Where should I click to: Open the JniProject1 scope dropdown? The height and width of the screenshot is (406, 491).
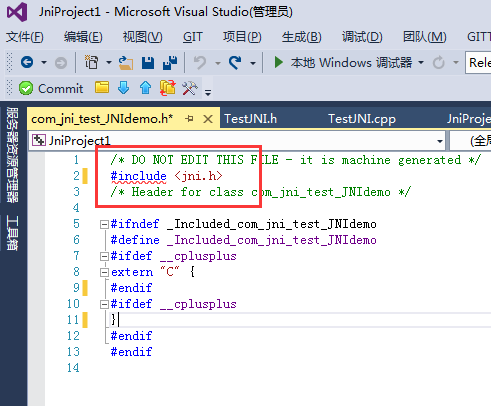pos(440,141)
